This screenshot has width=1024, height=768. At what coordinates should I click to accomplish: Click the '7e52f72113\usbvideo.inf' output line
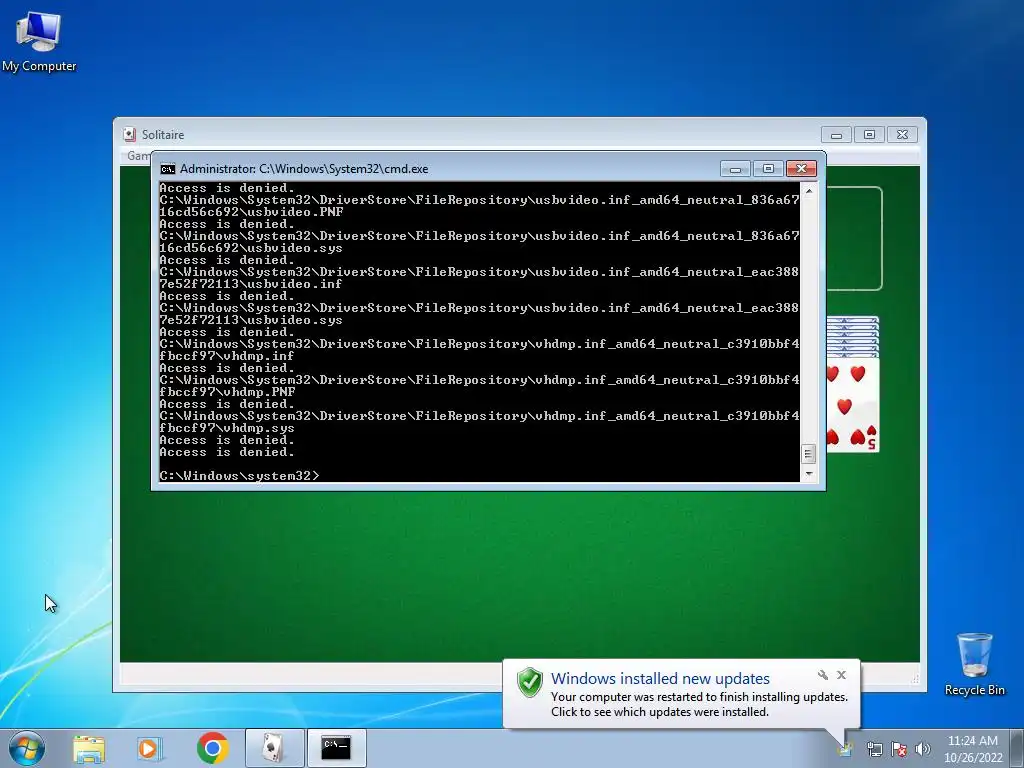coord(251,284)
